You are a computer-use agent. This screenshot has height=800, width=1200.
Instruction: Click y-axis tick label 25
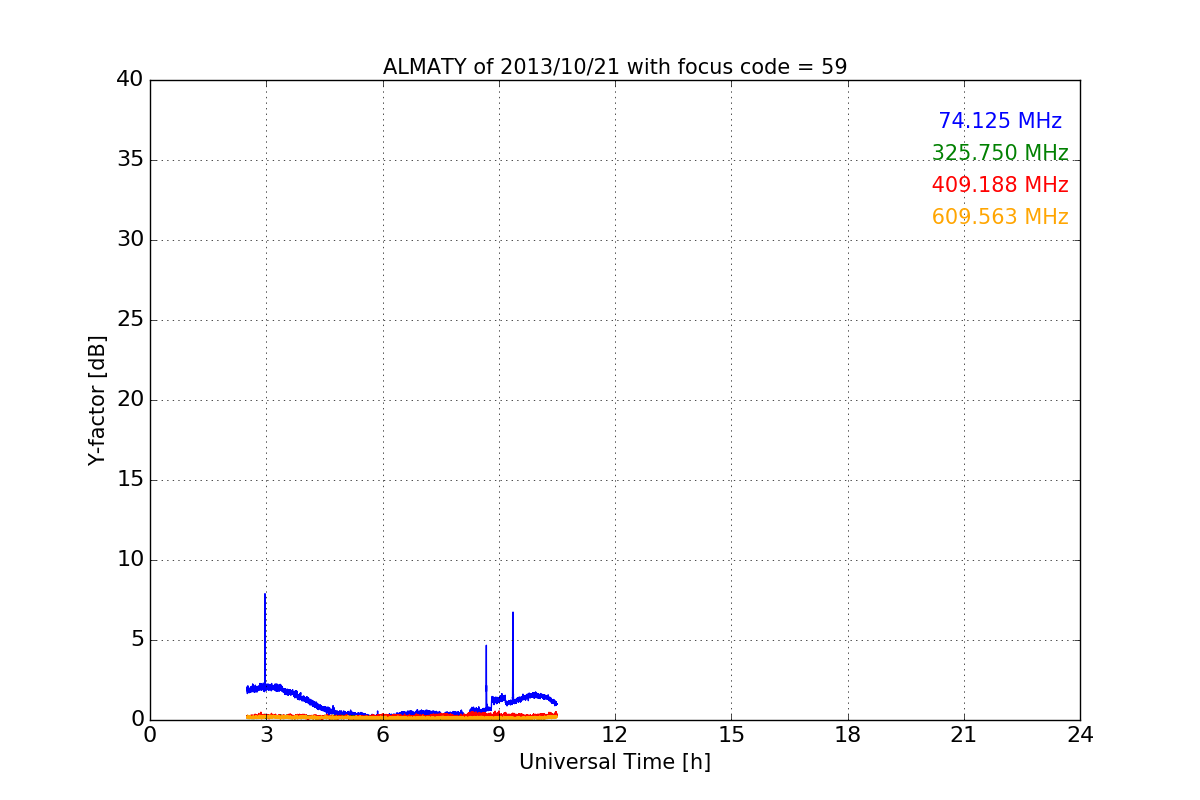pos(130,320)
